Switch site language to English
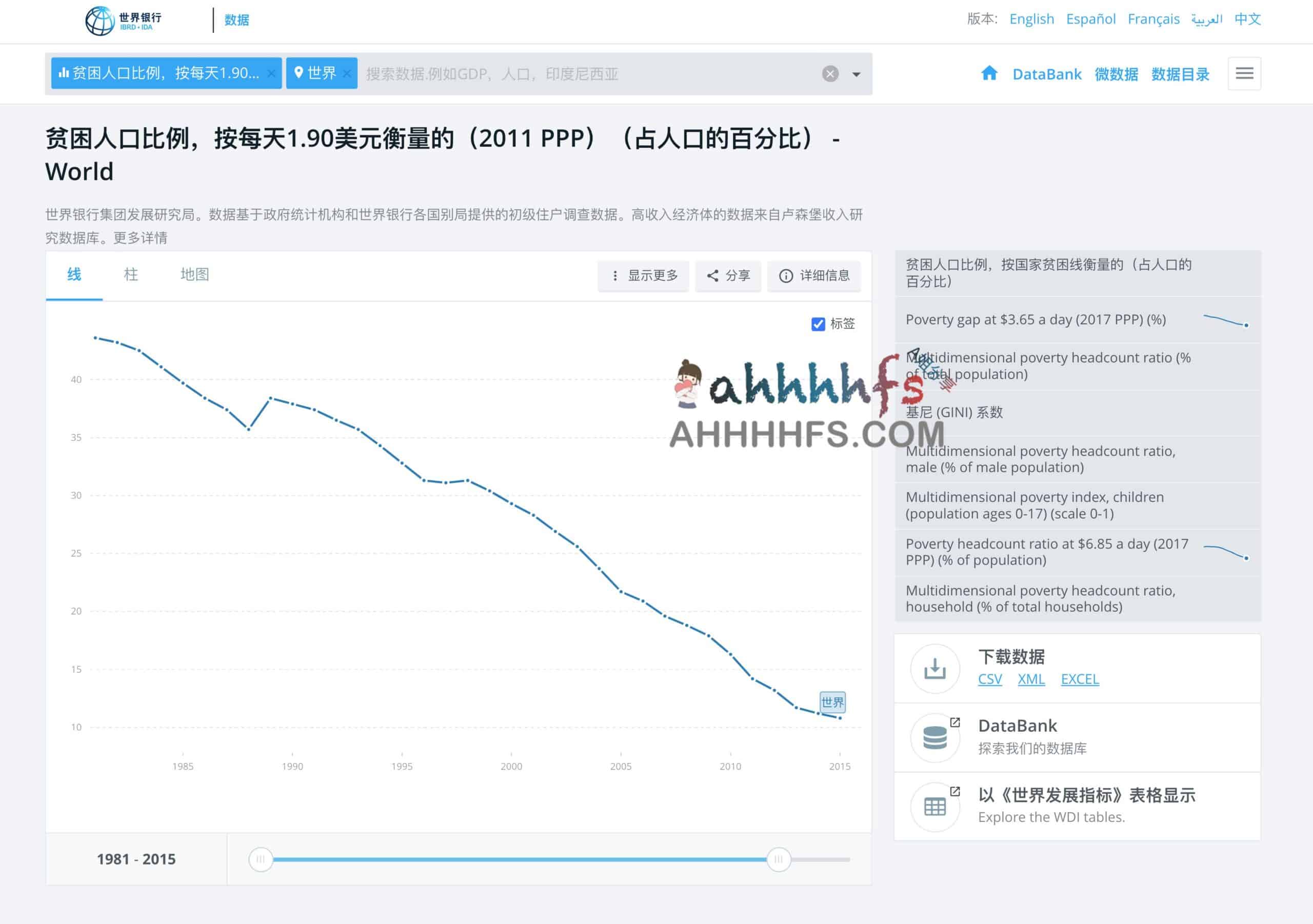1313x924 pixels. [1031, 19]
